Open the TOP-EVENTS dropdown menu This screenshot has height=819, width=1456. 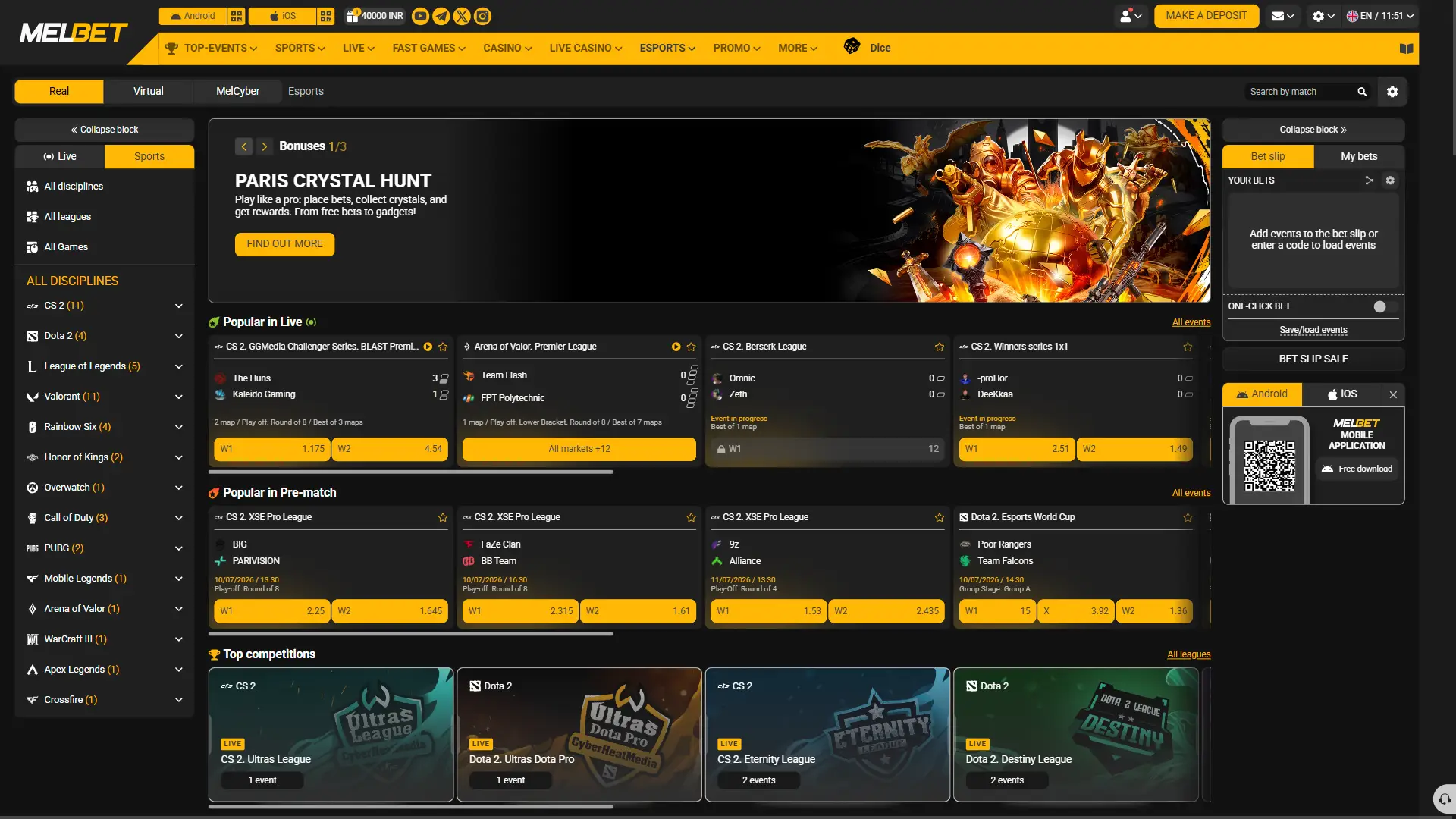point(212,48)
